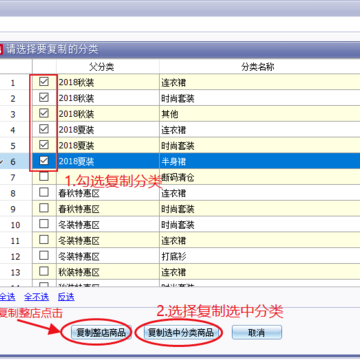Check row 12 打底衫 checkbox

pos(44,256)
